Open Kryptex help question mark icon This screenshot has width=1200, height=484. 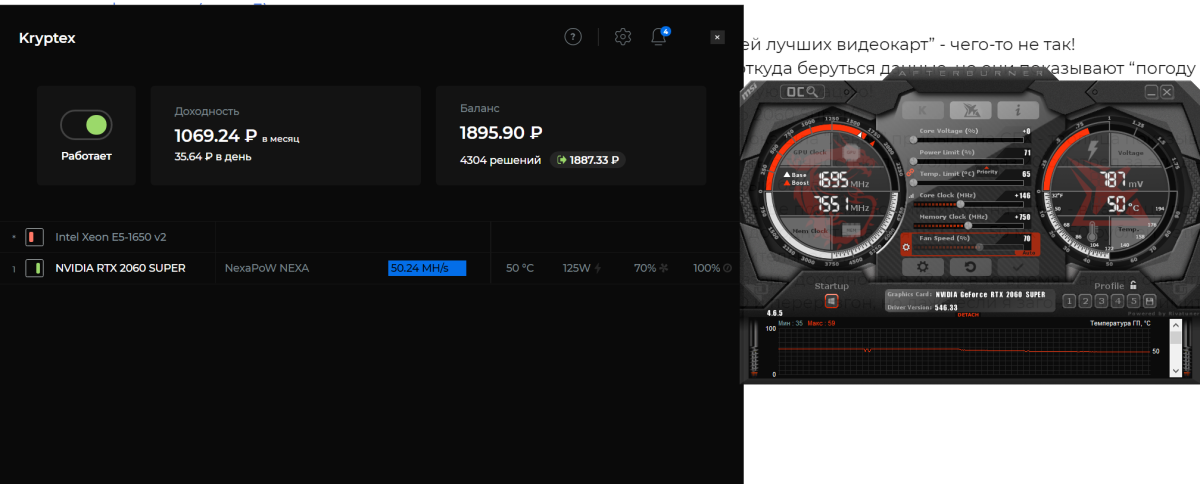point(573,37)
